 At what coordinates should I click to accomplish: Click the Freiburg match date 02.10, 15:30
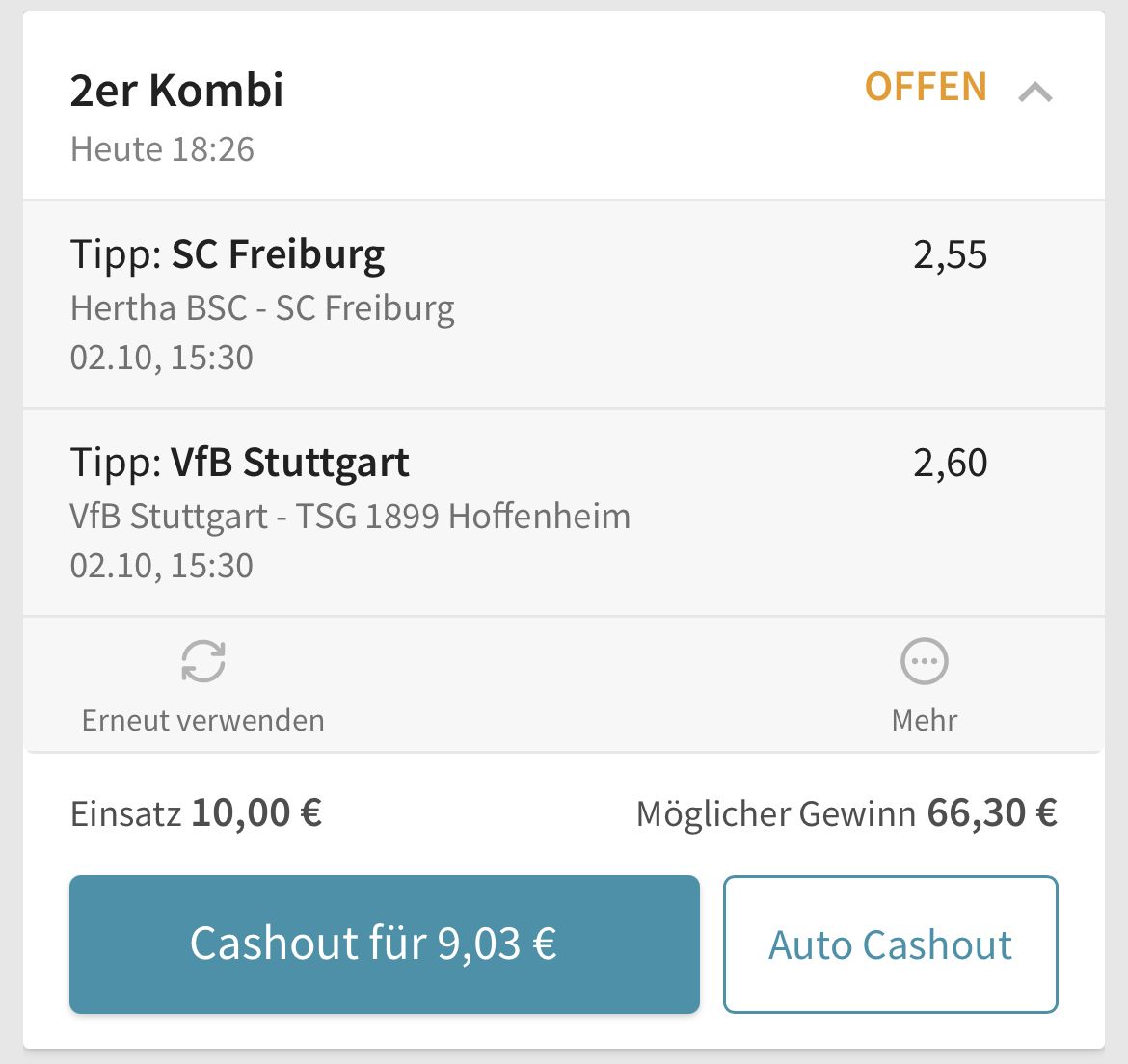click(x=162, y=358)
